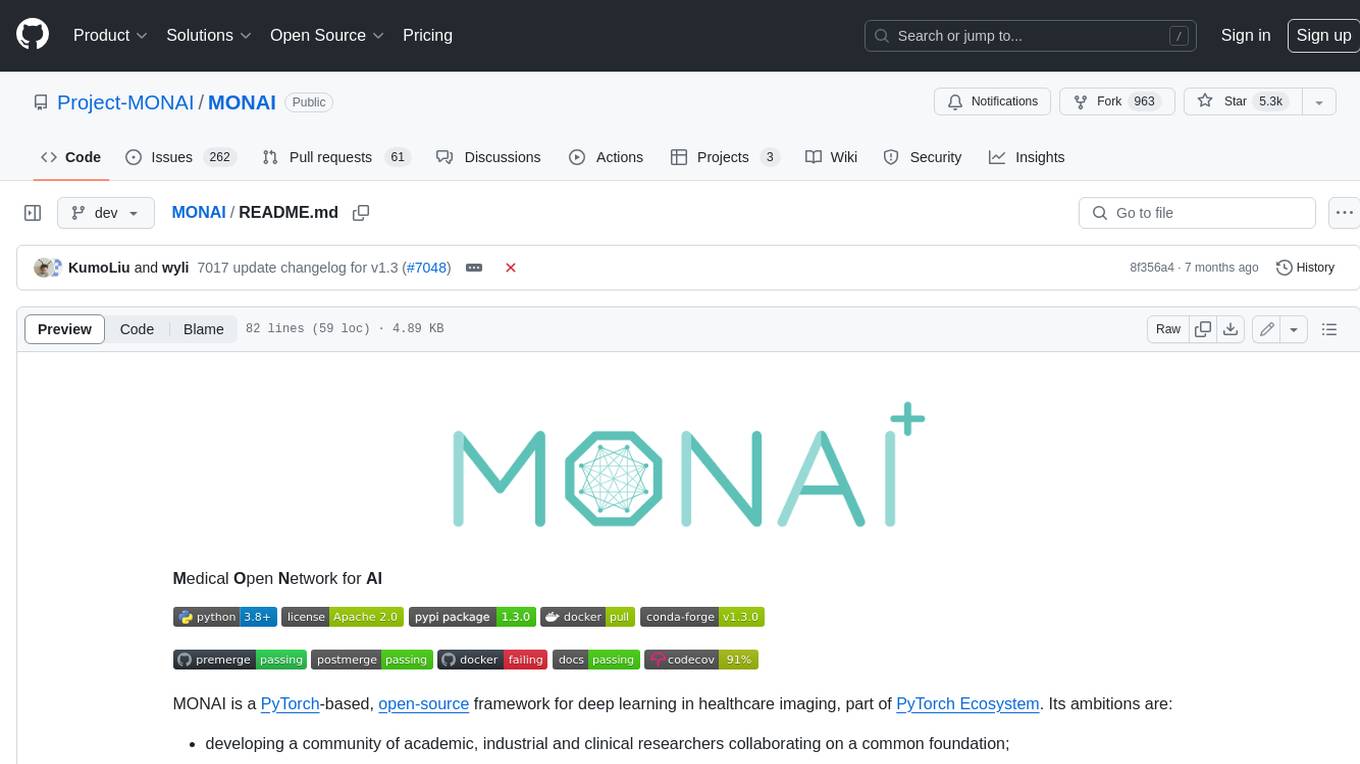The width and height of the screenshot is (1360, 764).
Task: Click the docs passing badge
Action: tap(595, 659)
